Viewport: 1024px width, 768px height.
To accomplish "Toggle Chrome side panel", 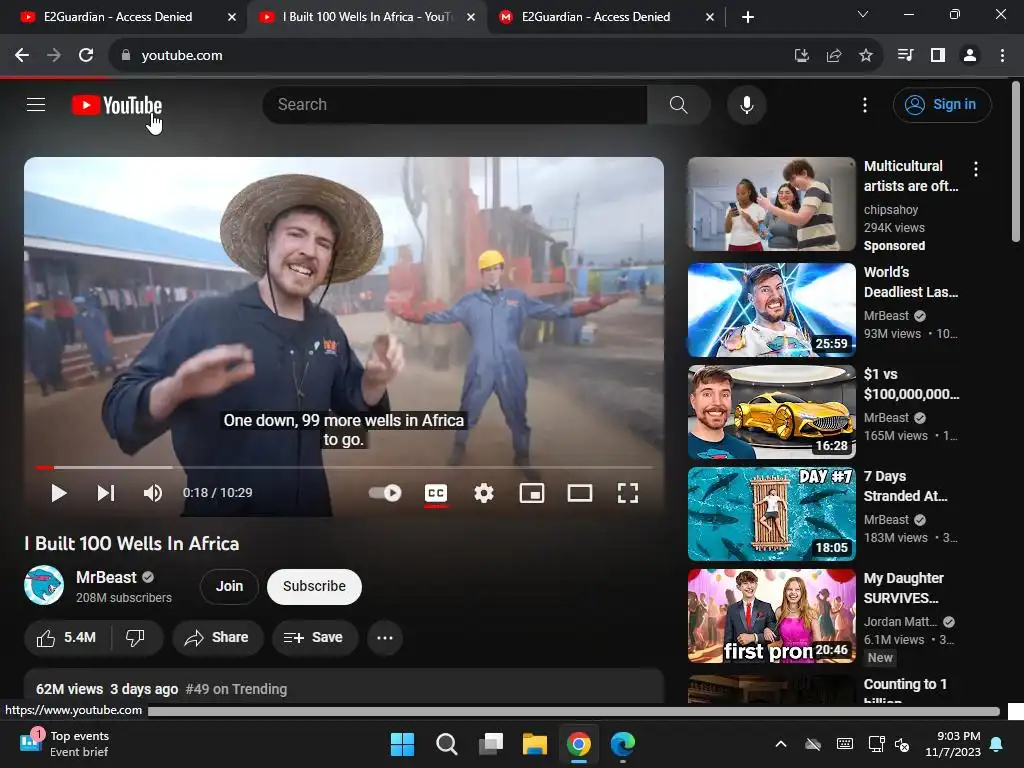I will (938, 56).
